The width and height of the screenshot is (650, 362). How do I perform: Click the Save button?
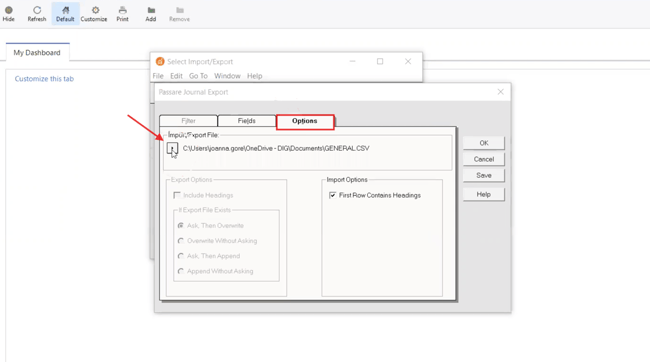click(484, 175)
